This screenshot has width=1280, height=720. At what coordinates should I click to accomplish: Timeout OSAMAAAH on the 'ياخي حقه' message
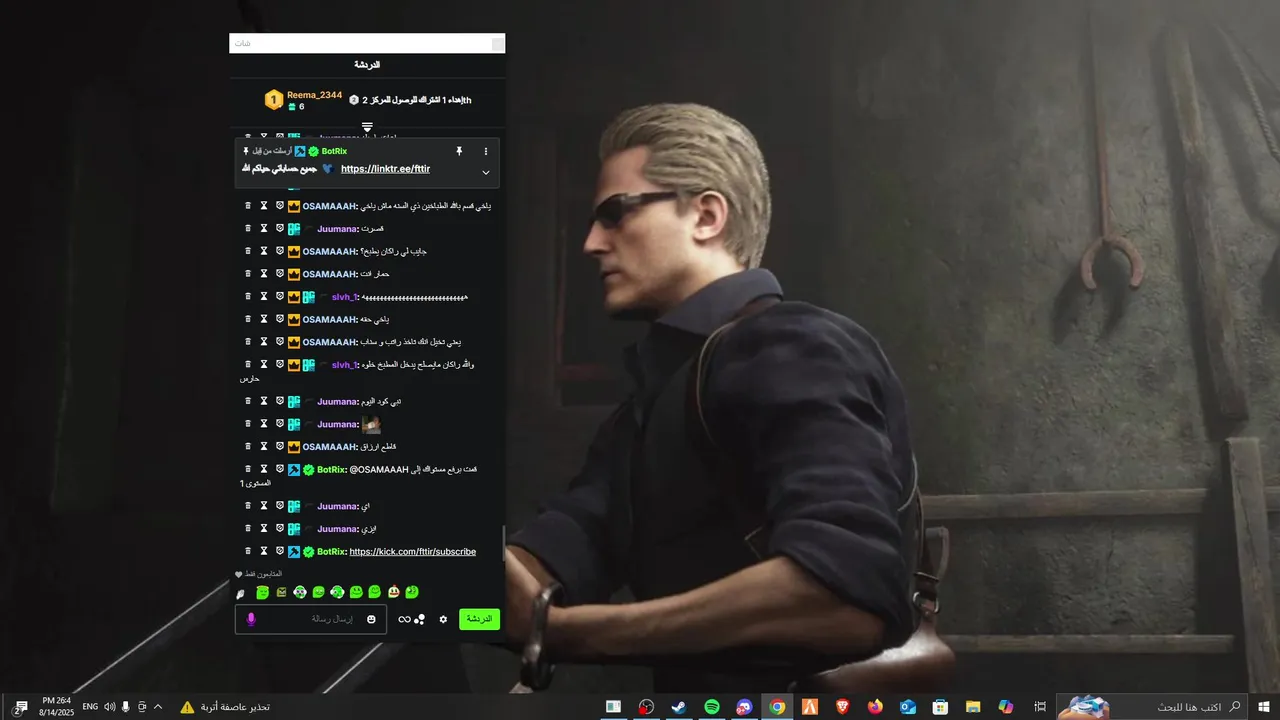click(x=264, y=319)
